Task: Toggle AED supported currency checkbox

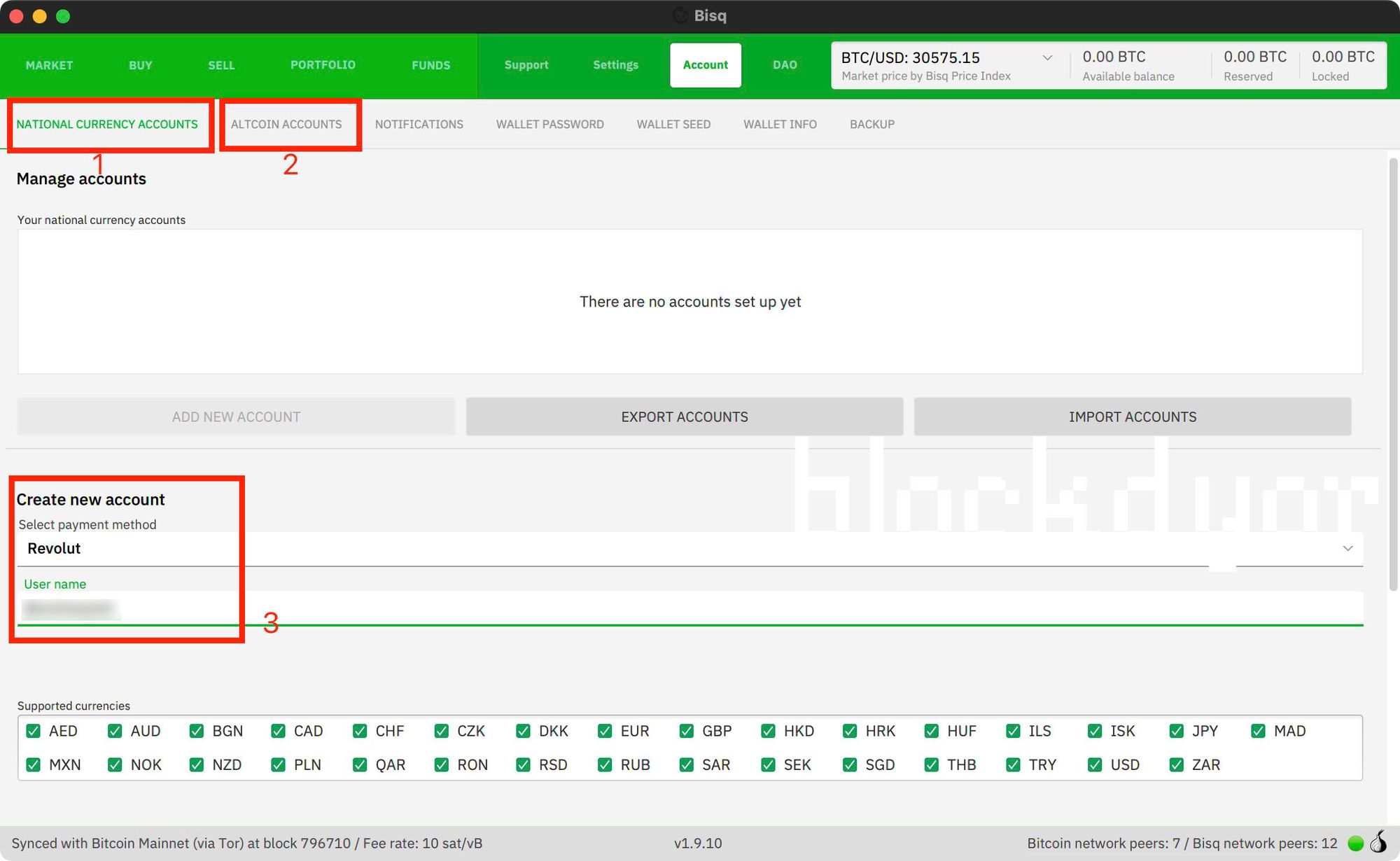Action: point(34,730)
